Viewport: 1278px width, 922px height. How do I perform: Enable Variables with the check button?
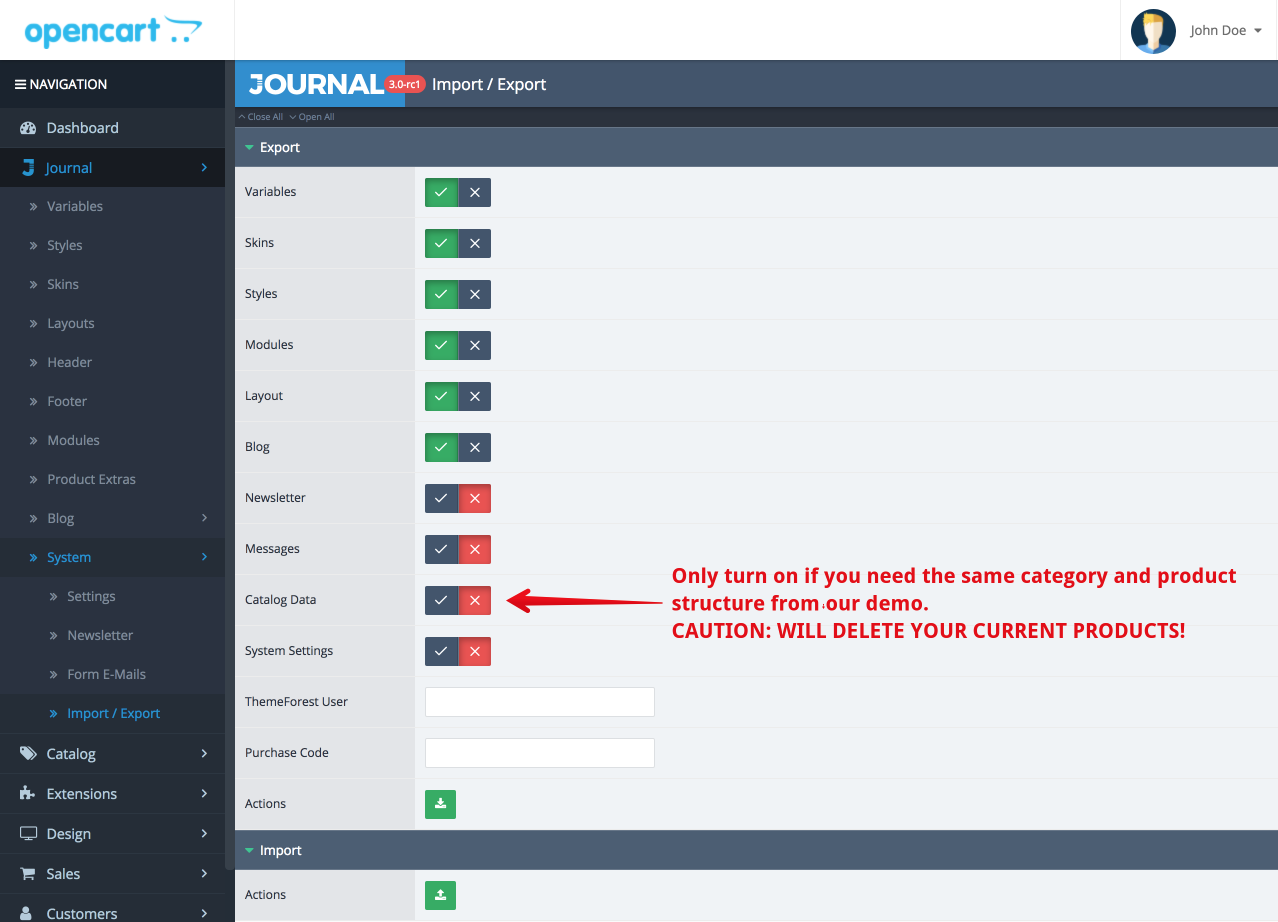click(441, 192)
